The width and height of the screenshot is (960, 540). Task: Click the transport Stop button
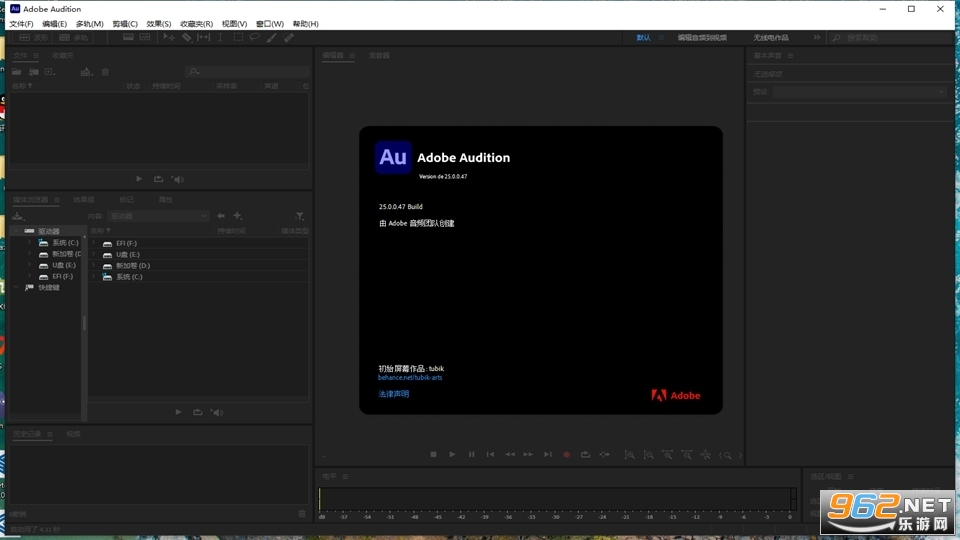tap(433, 454)
